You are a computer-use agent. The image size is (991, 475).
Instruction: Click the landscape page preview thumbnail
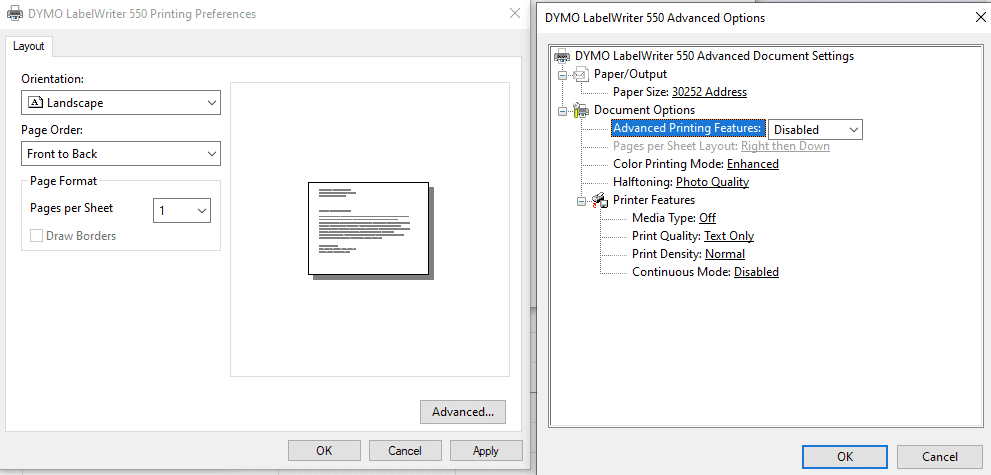[368, 228]
